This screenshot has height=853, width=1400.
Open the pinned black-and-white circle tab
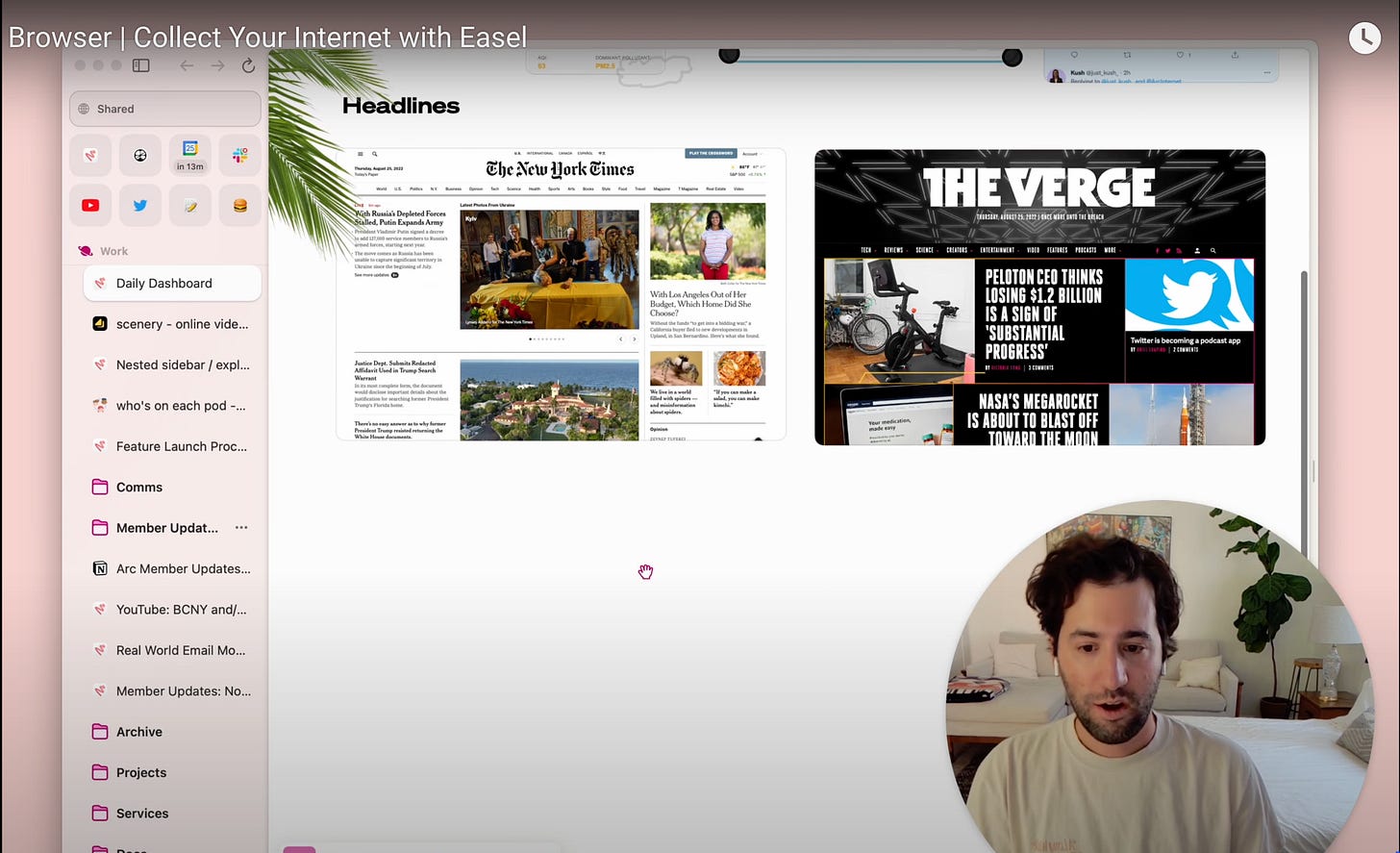[140, 155]
